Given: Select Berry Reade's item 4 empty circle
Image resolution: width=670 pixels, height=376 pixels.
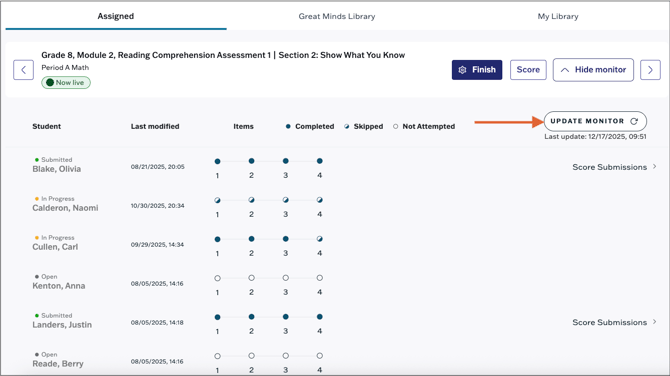Looking at the screenshot, I should [320, 356].
